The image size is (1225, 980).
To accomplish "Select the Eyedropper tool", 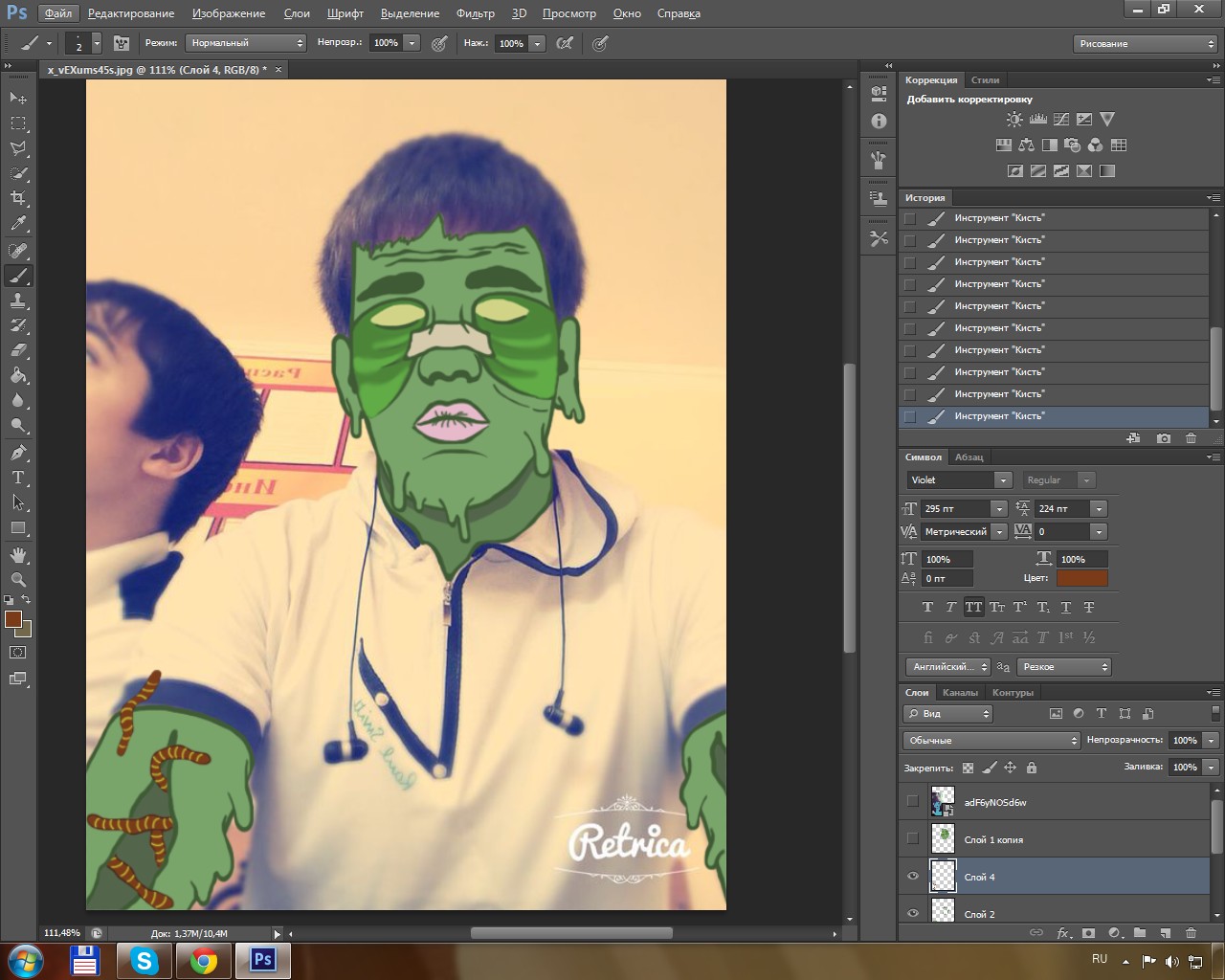I will coord(18,224).
